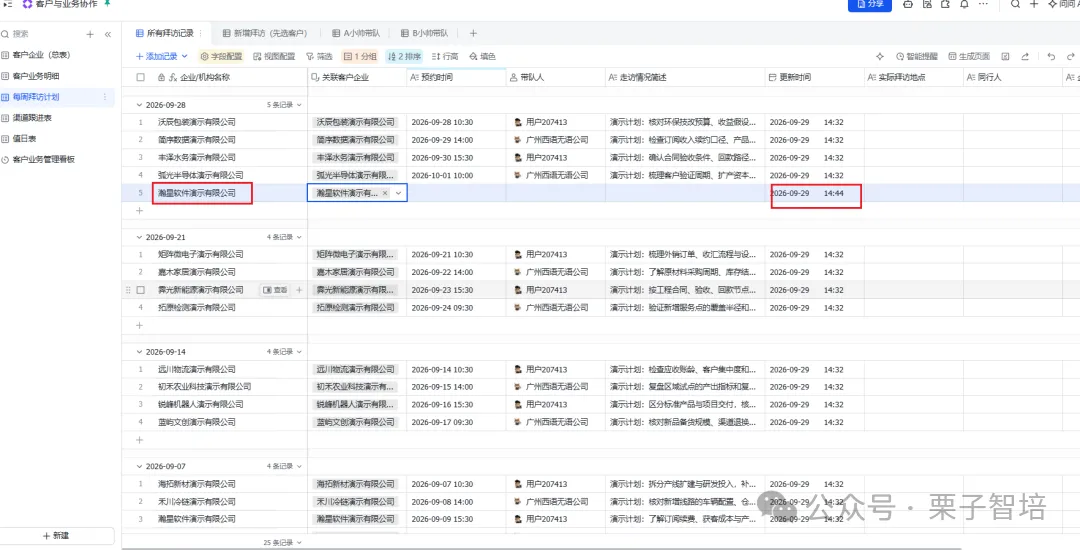Click the share-export arrow icon in toolbar
The height and width of the screenshot is (550, 1080).
(x=1025, y=56)
